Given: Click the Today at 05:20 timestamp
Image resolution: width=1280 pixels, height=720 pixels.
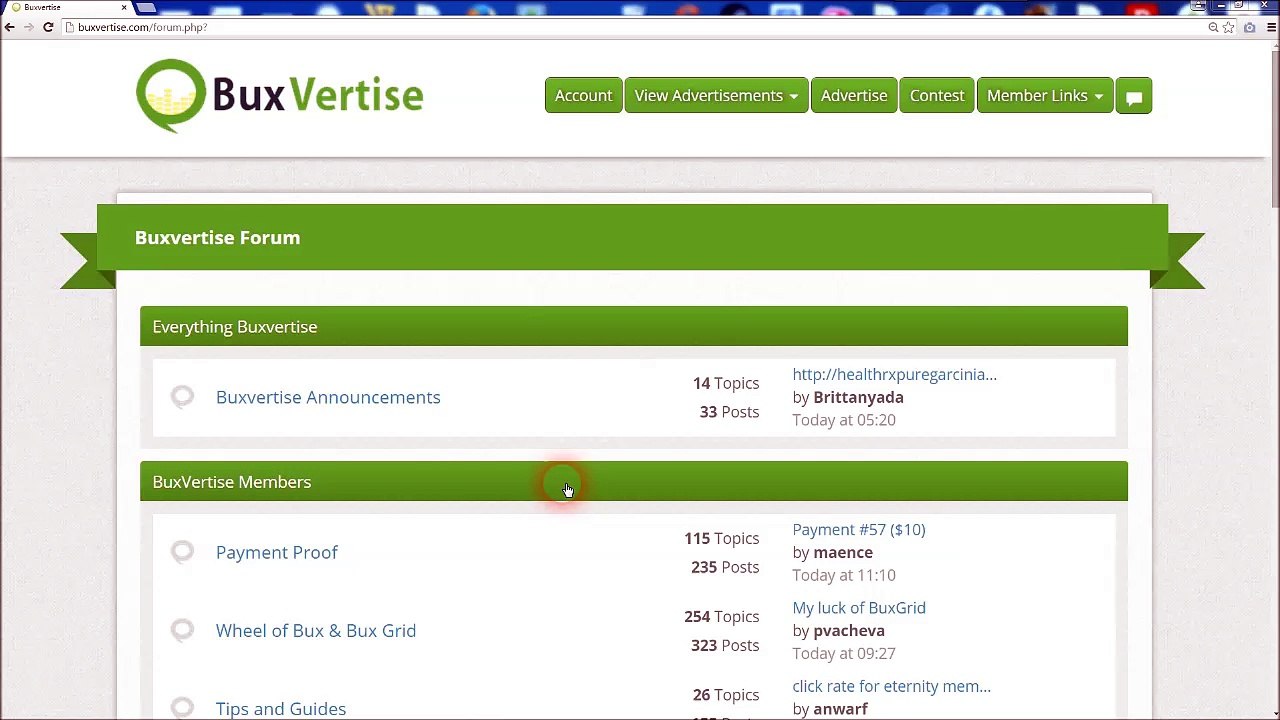Looking at the screenshot, I should pyautogui.click(x=844, y=420).
